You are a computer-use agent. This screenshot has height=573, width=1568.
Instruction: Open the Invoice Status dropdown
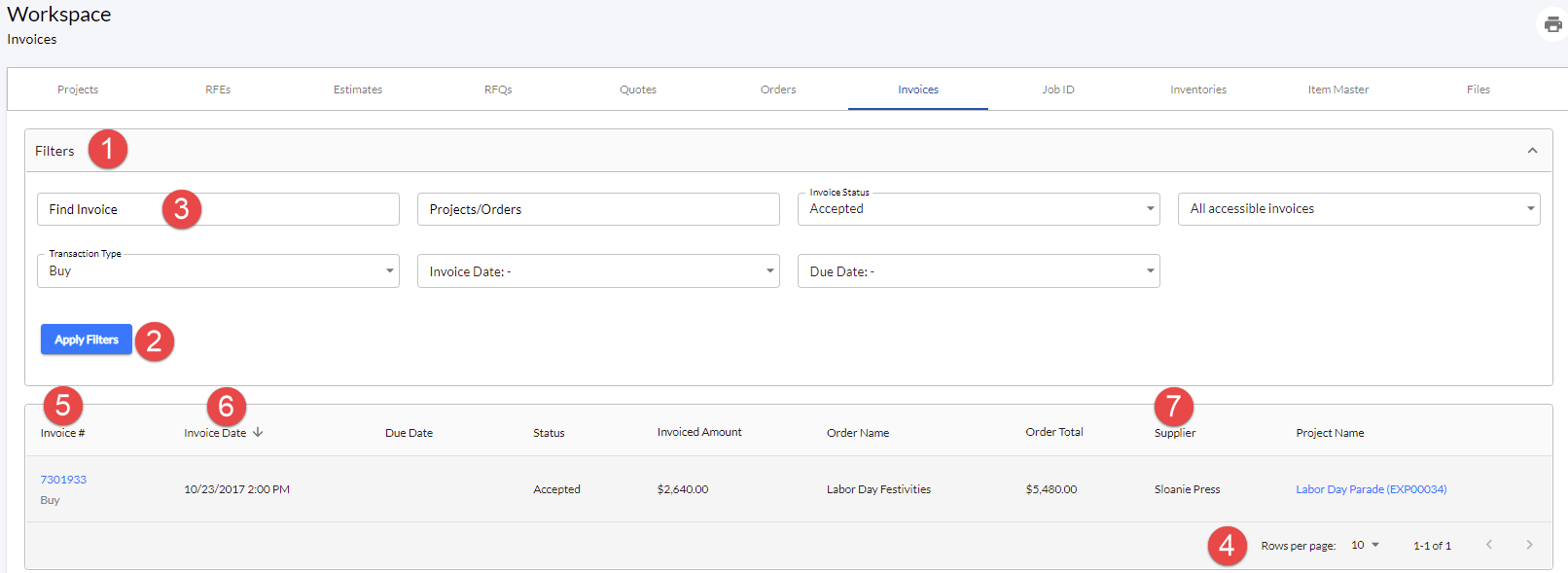click(x=979, y=209)
